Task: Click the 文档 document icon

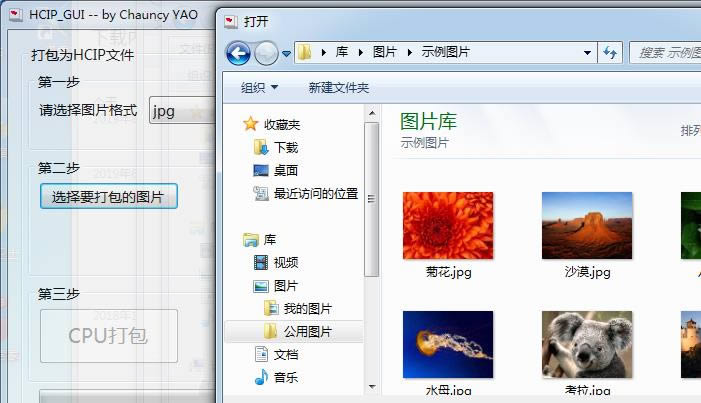Action: tap(261, 354)
